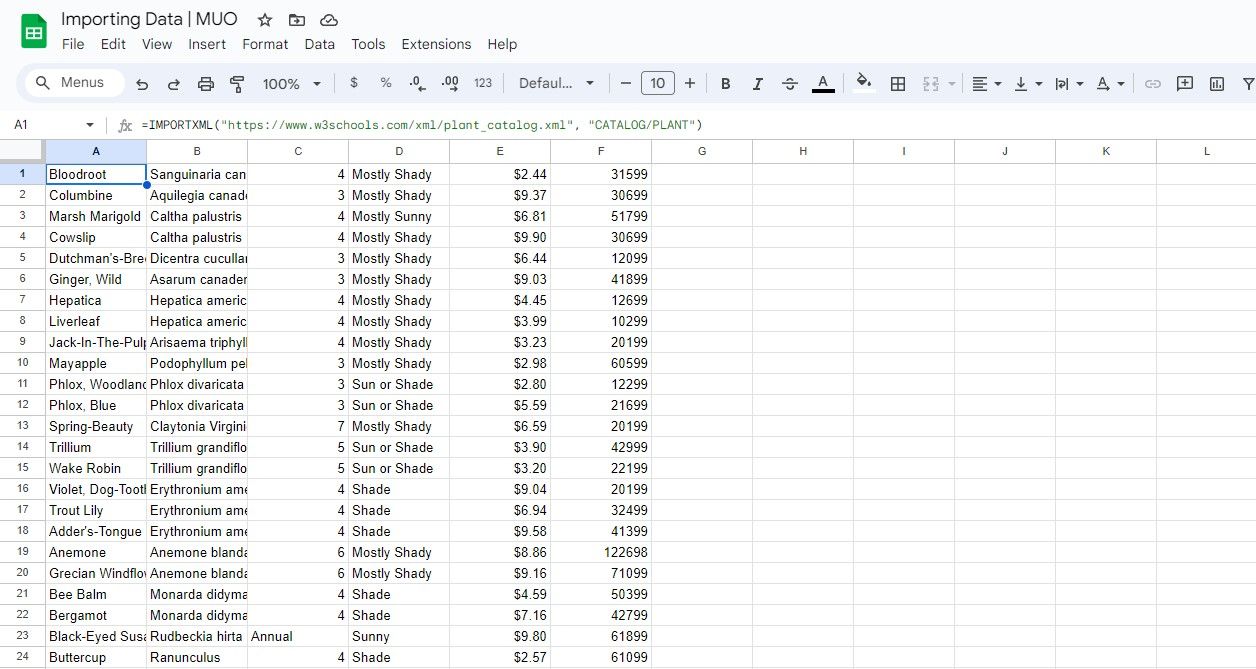Screen dimensions: 1256x669
Task: Click the Percent format icon
Action: 385,84
